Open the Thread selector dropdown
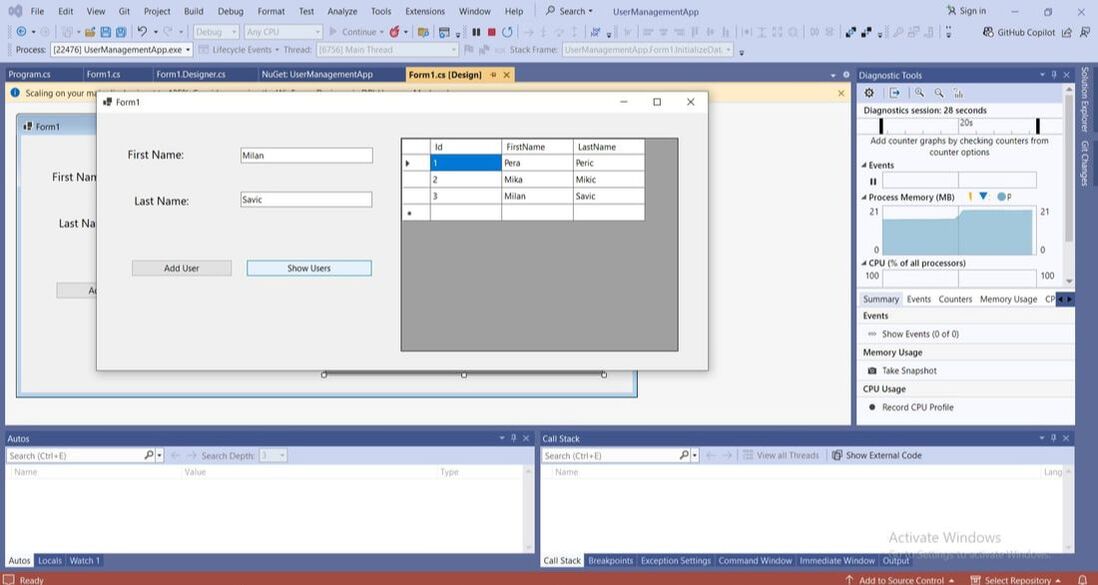1098x585 pixels. (x=387, y=50)
